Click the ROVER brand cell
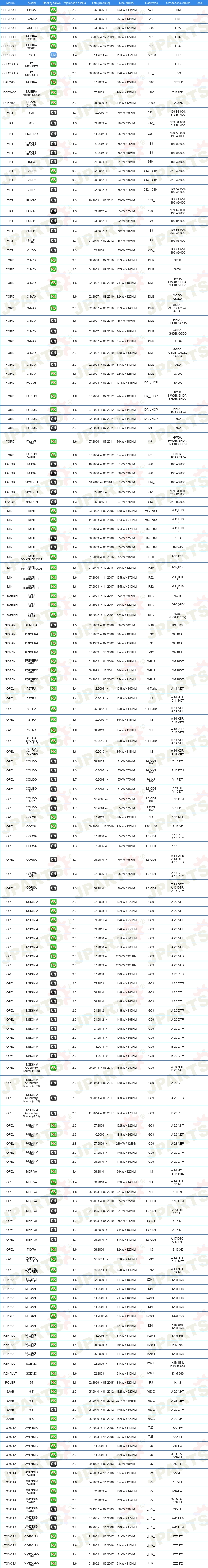Screen dimensions: 208x1568 (x=10, y=1382)
